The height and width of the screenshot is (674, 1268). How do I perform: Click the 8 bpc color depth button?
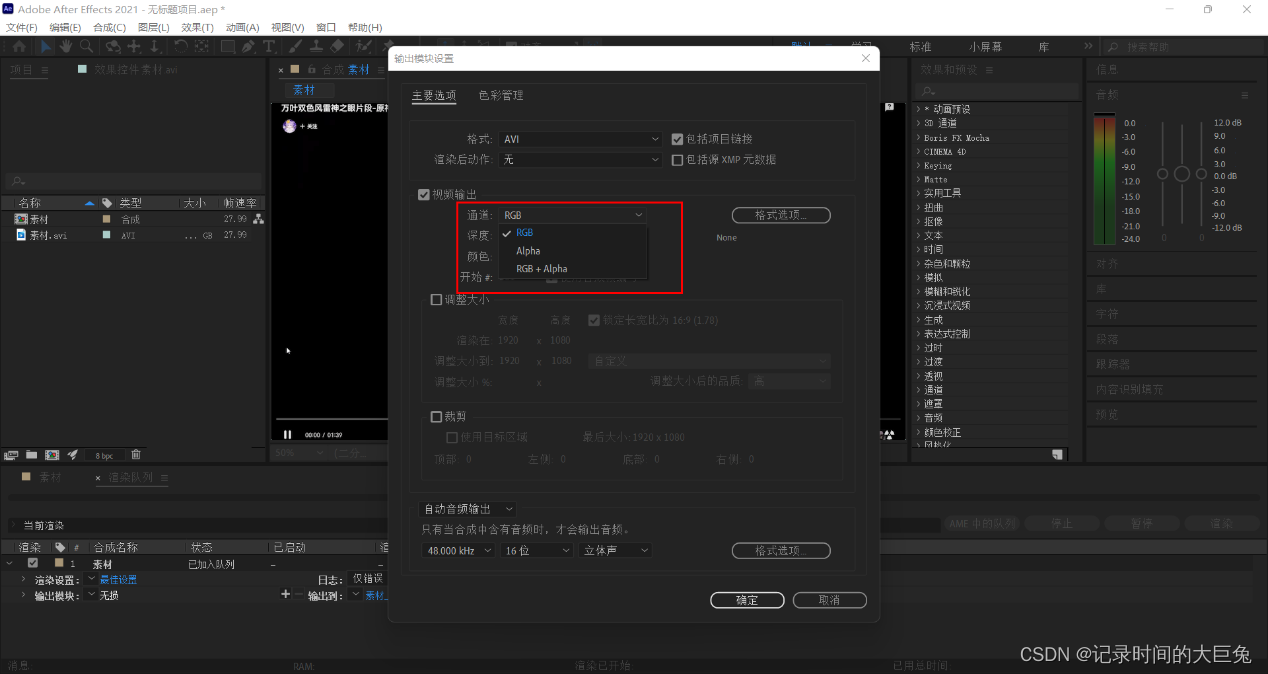104,456
